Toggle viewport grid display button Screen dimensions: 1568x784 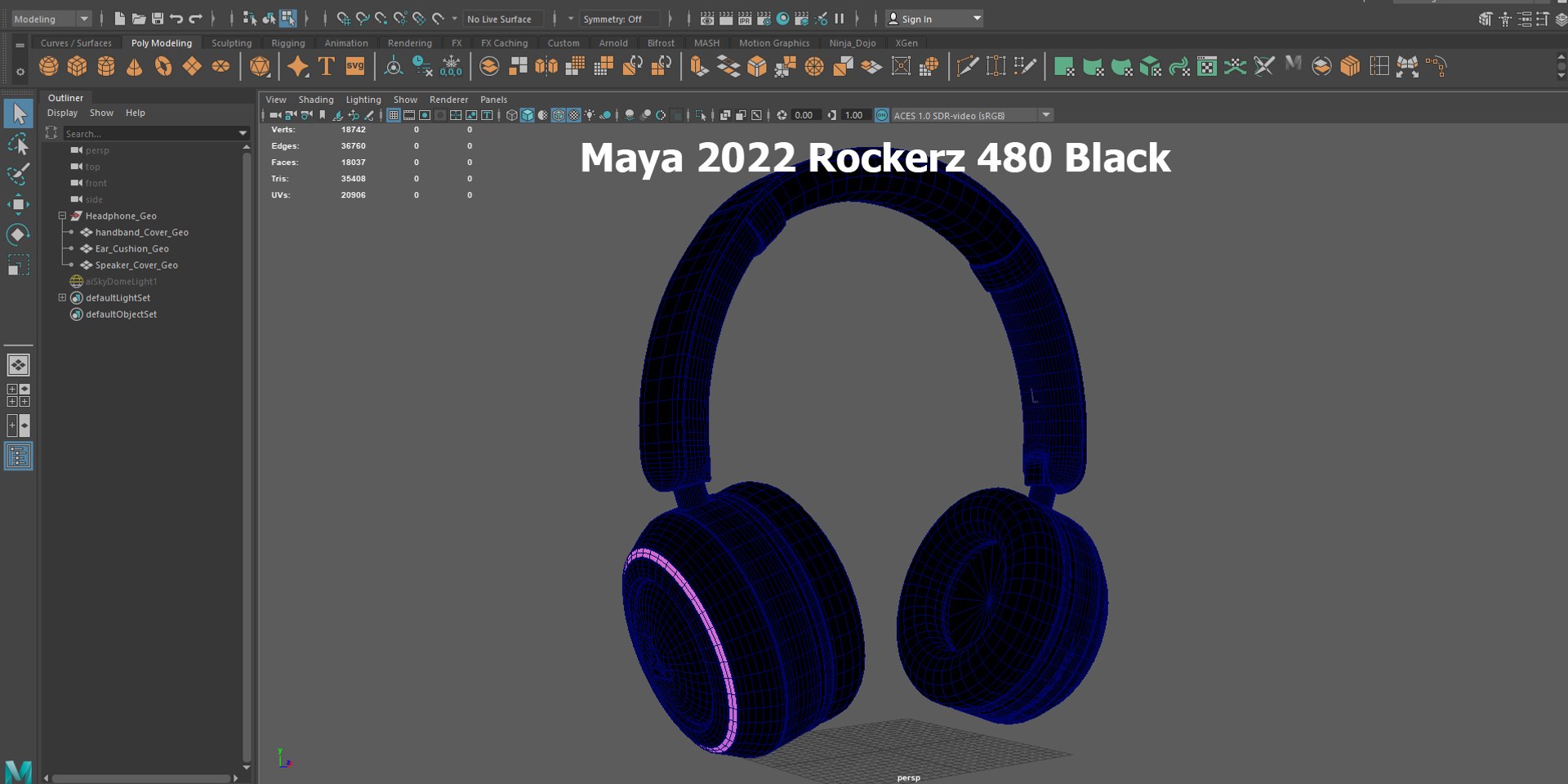tap(394, 115)
